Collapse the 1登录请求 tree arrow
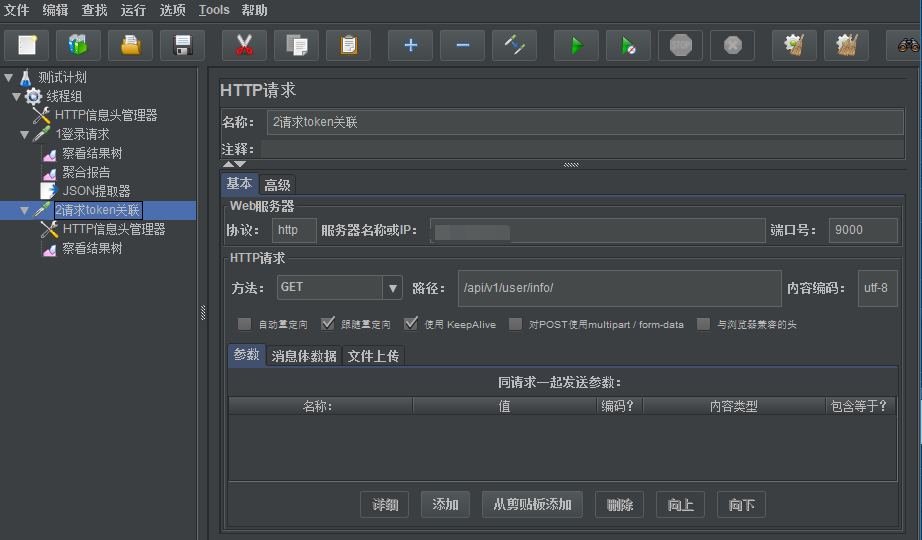 coord(25,135)
